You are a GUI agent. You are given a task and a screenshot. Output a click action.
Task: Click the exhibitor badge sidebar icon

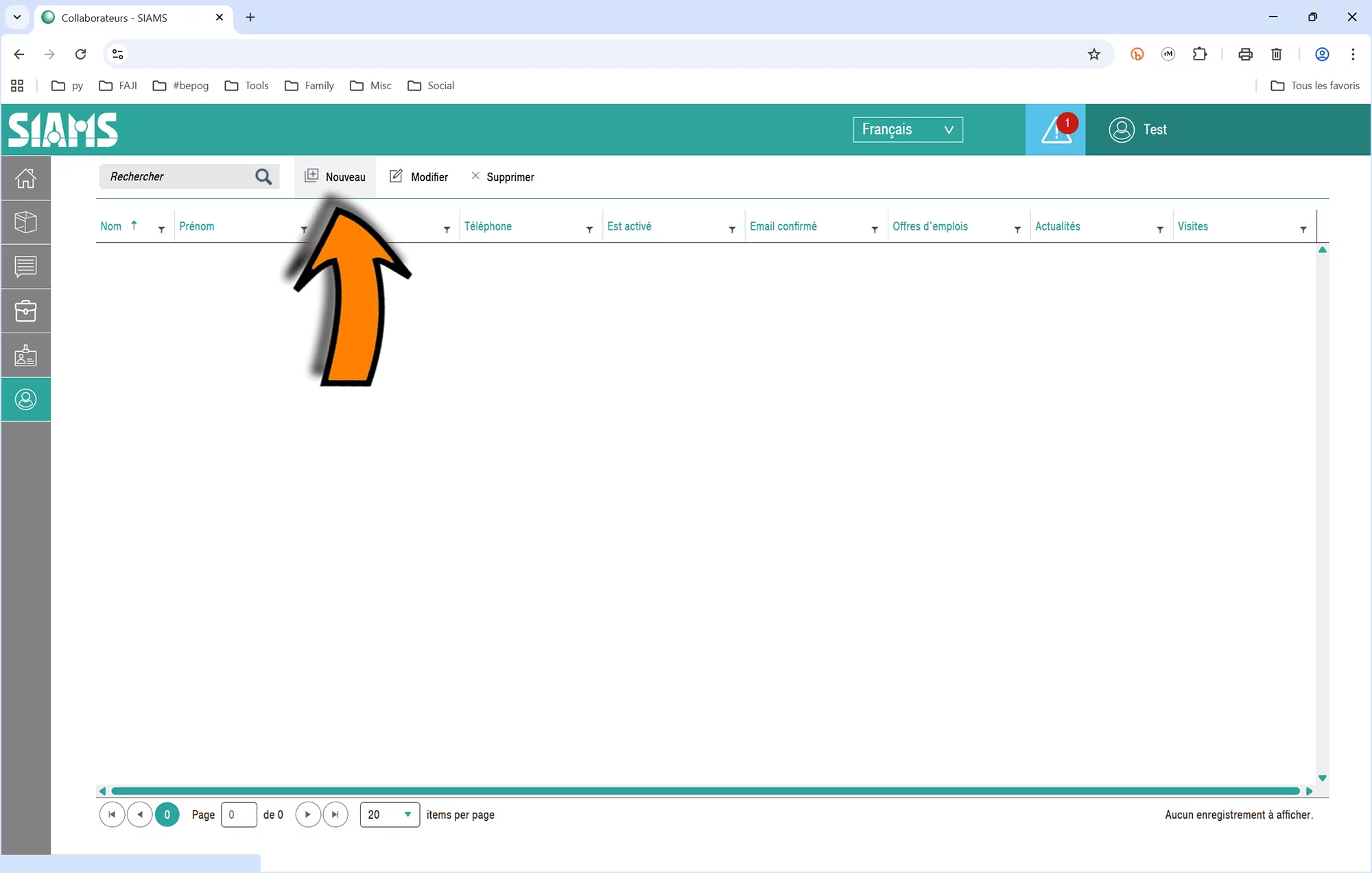tap(25, 355)
